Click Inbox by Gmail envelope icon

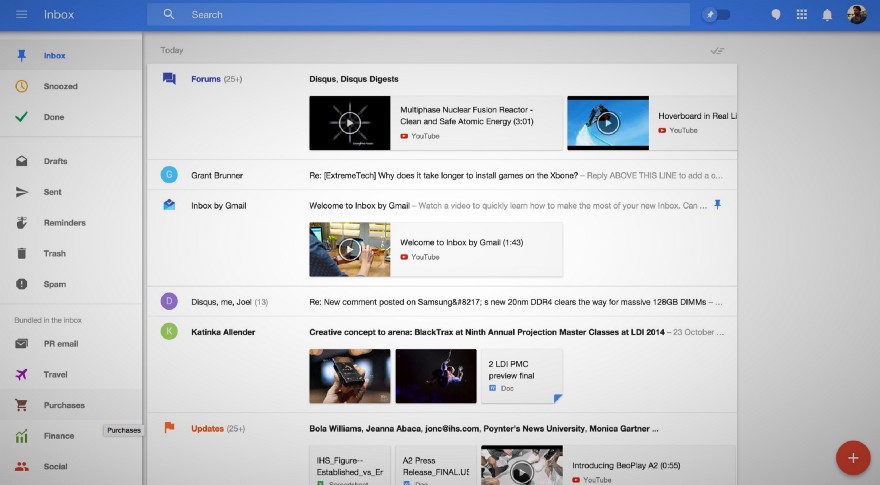click(169, 205)
